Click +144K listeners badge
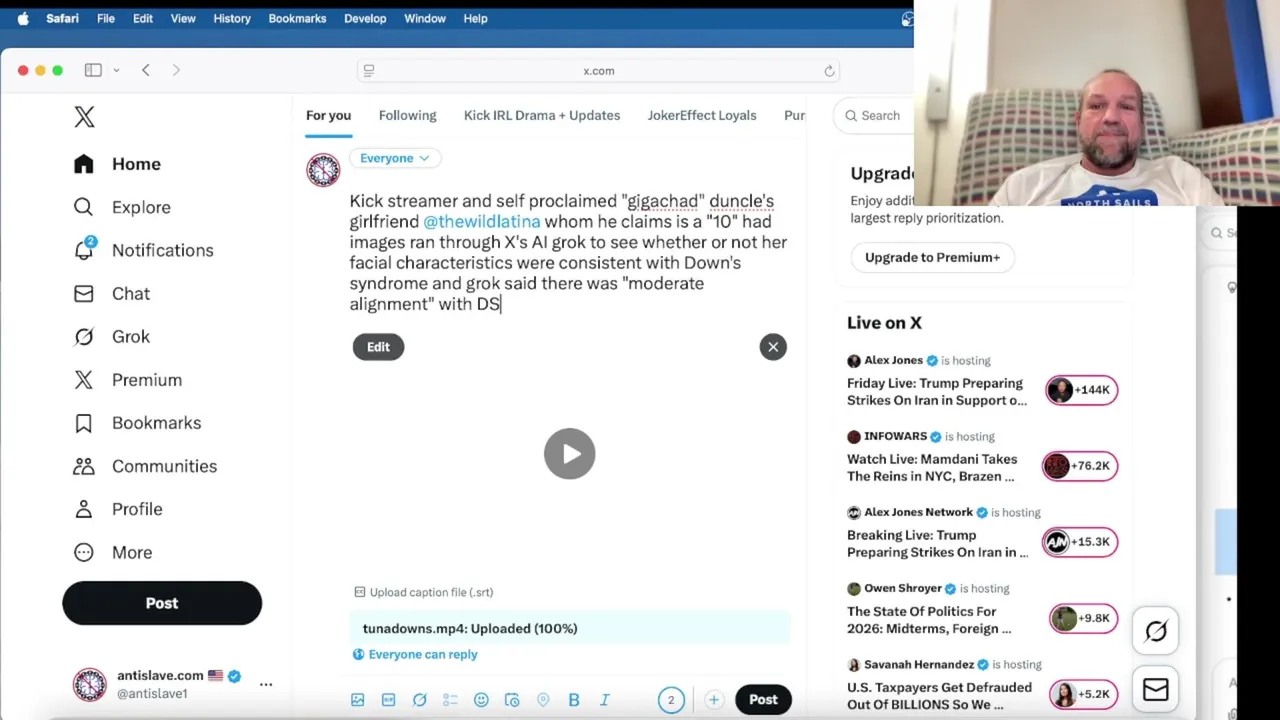 tap(1081, 390)
